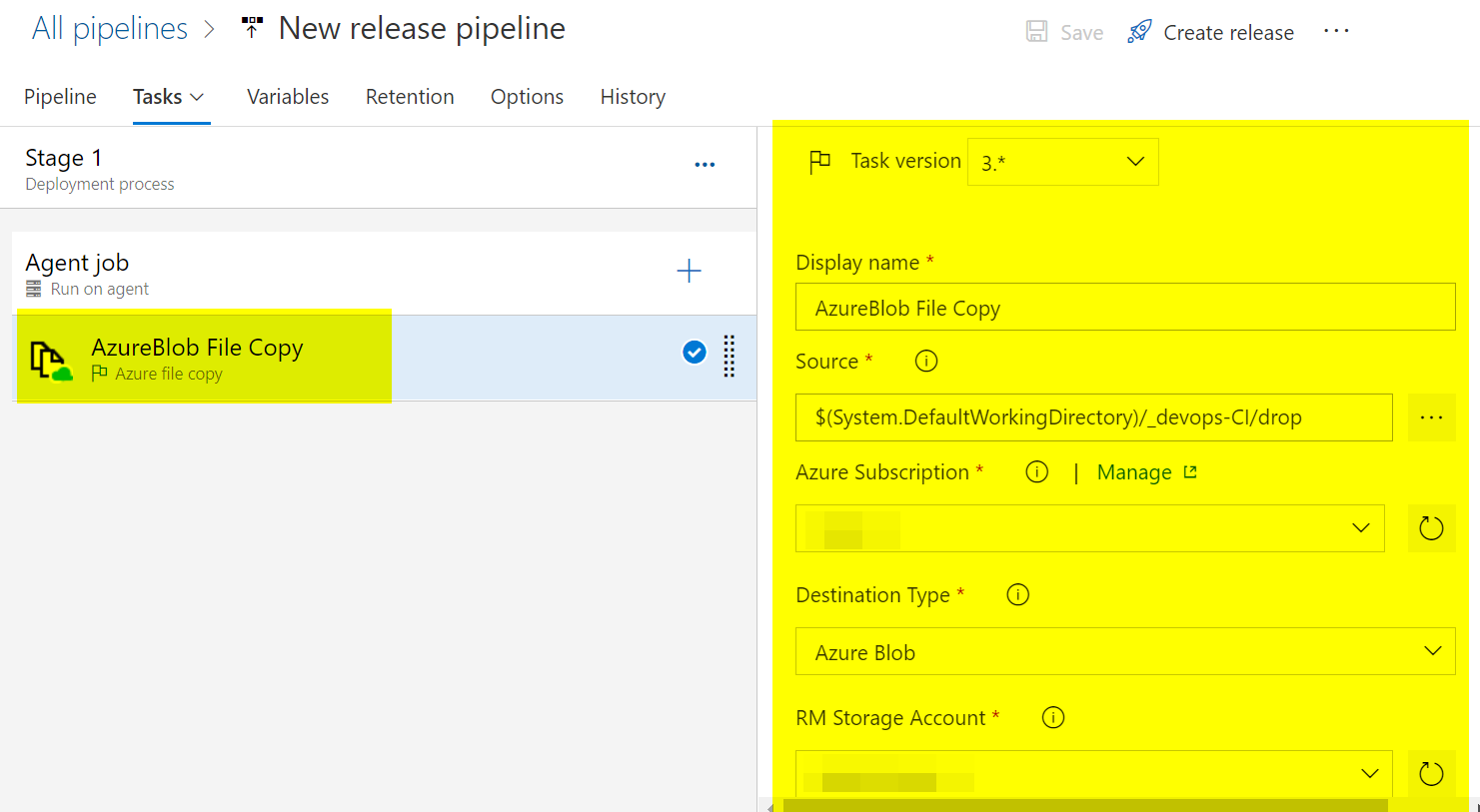
Task: Open the Azure Subscription dropdown
Action: [1089, 528]
